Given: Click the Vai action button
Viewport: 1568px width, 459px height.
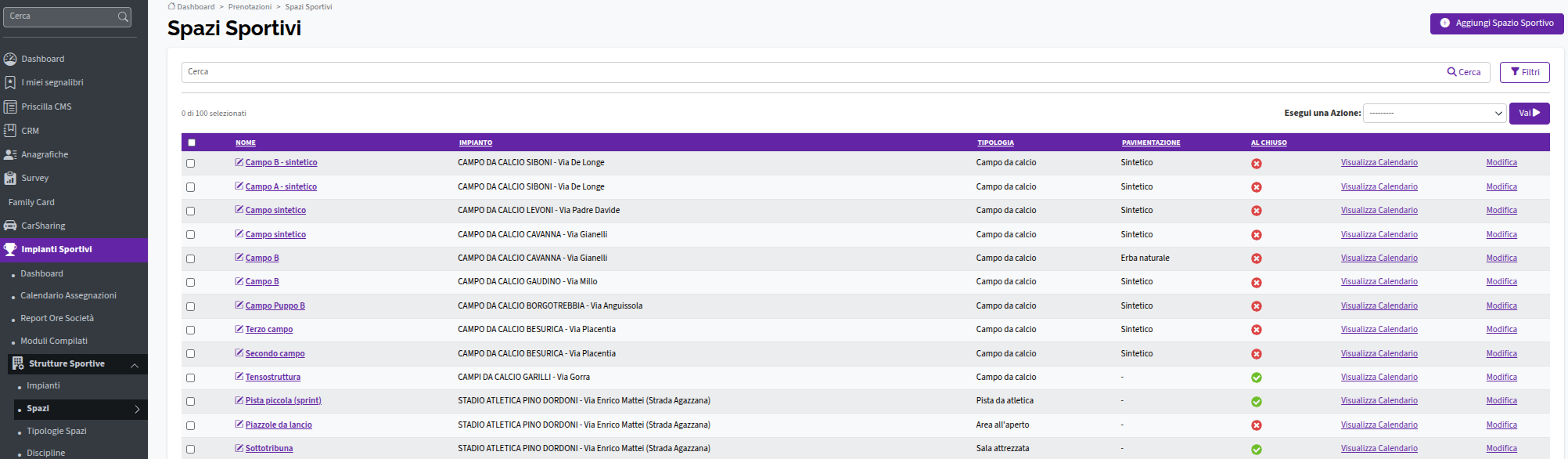Looking at the screenshot, I should point(1529,114).
